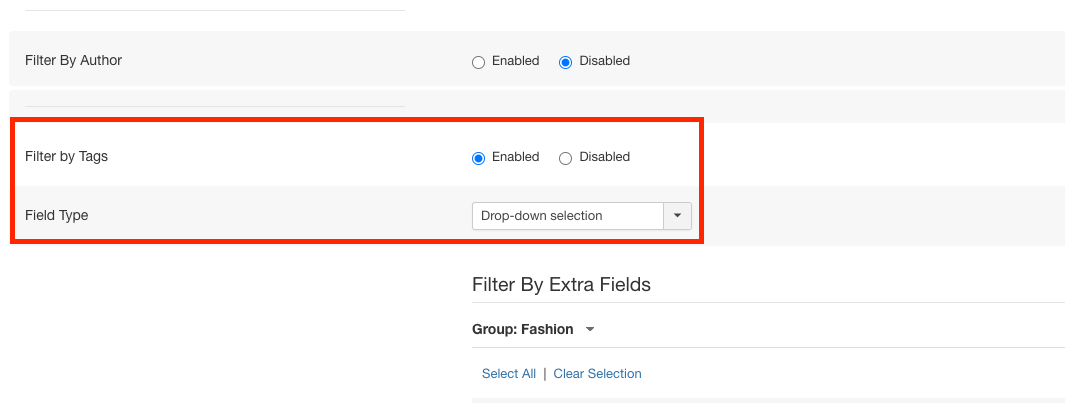Collapse the Group: Fashion caret arrow
1065x403 pixels.
click(590, 330)
